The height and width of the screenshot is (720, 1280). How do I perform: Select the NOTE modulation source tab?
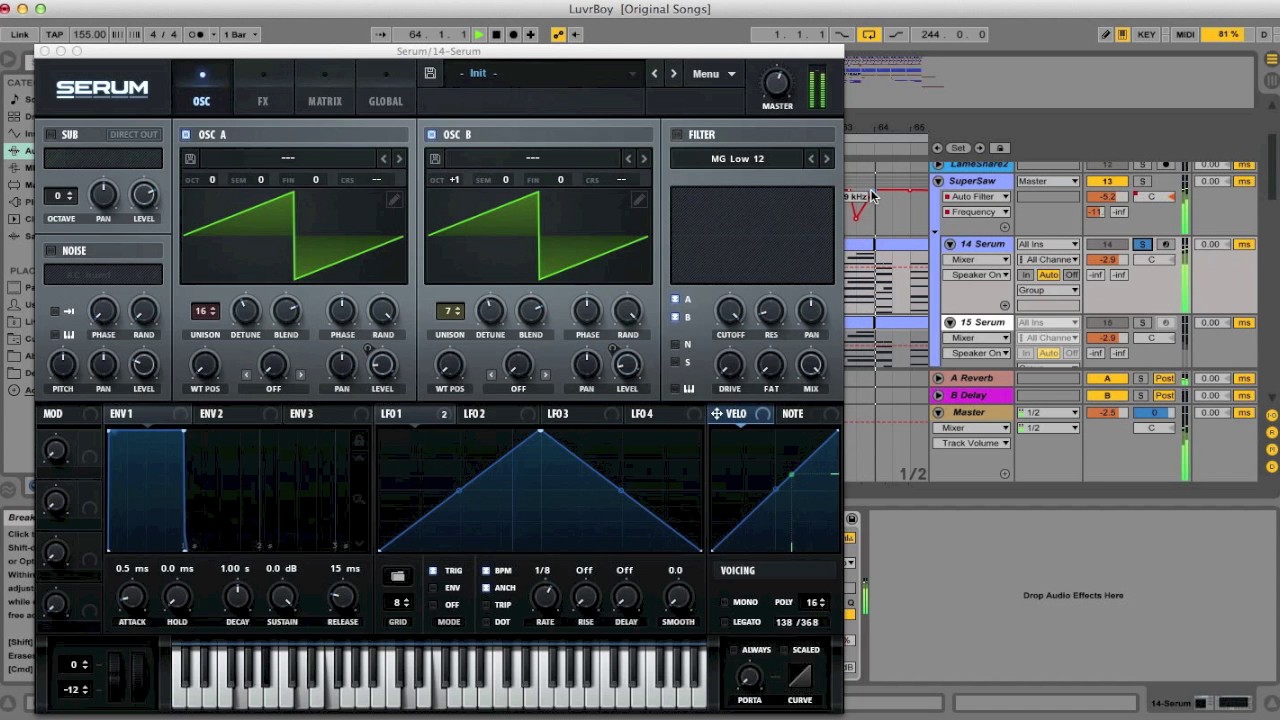[792, 414]
